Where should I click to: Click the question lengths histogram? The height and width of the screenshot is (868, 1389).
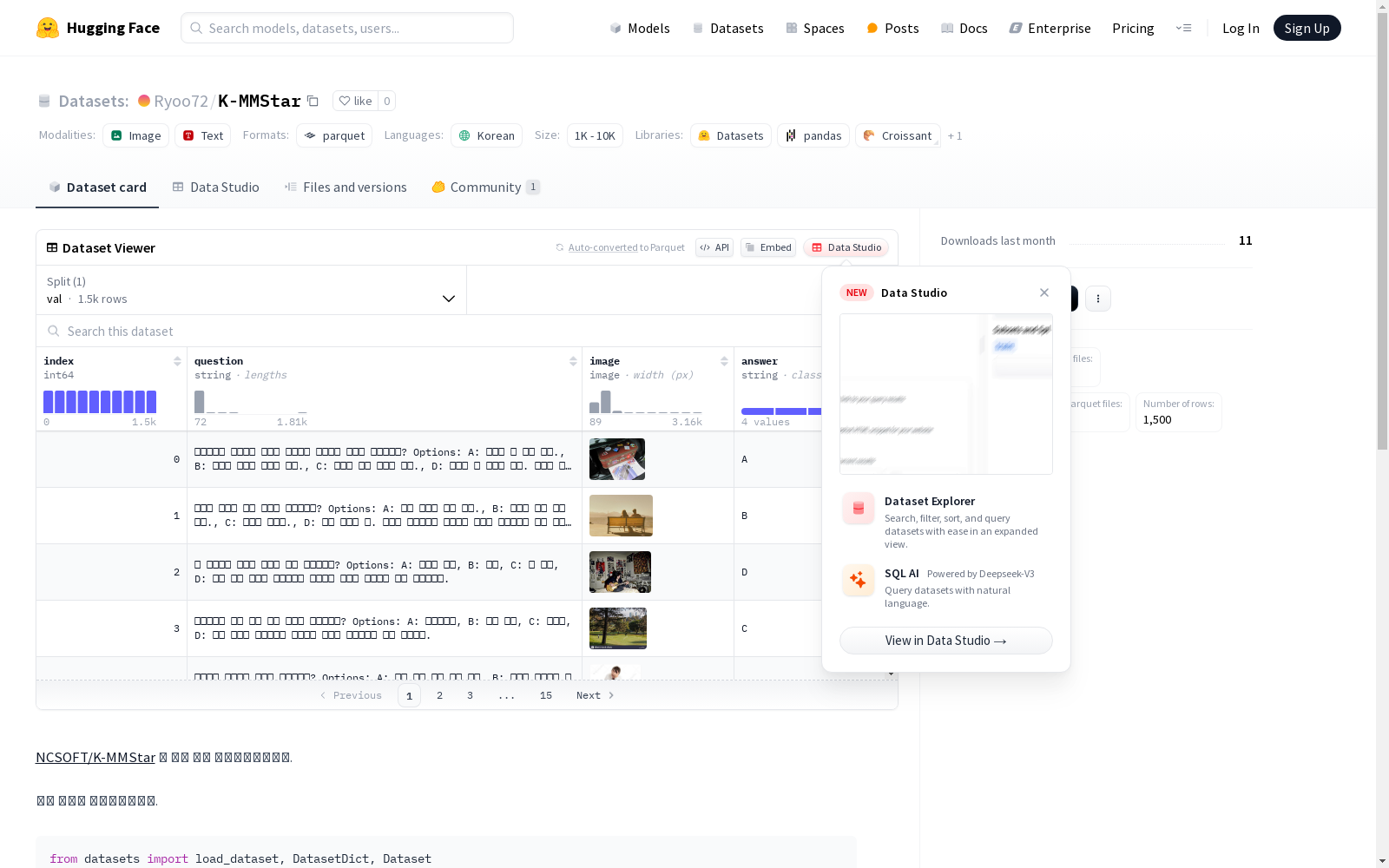(251, 402)
